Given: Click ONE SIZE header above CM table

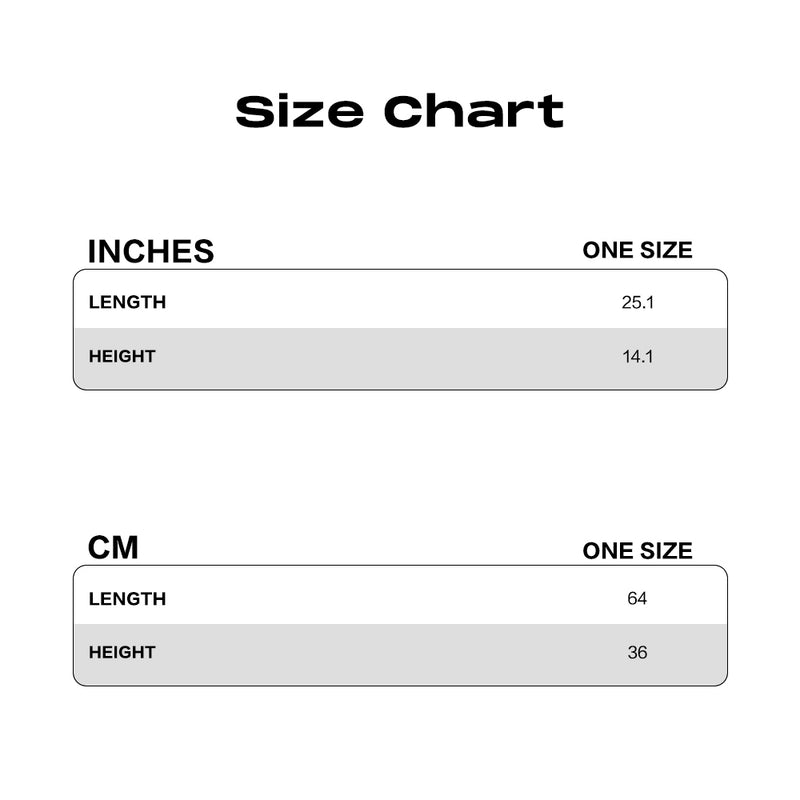Looking at the screenshot, I should pyautogui.click(x=637, y=551).
